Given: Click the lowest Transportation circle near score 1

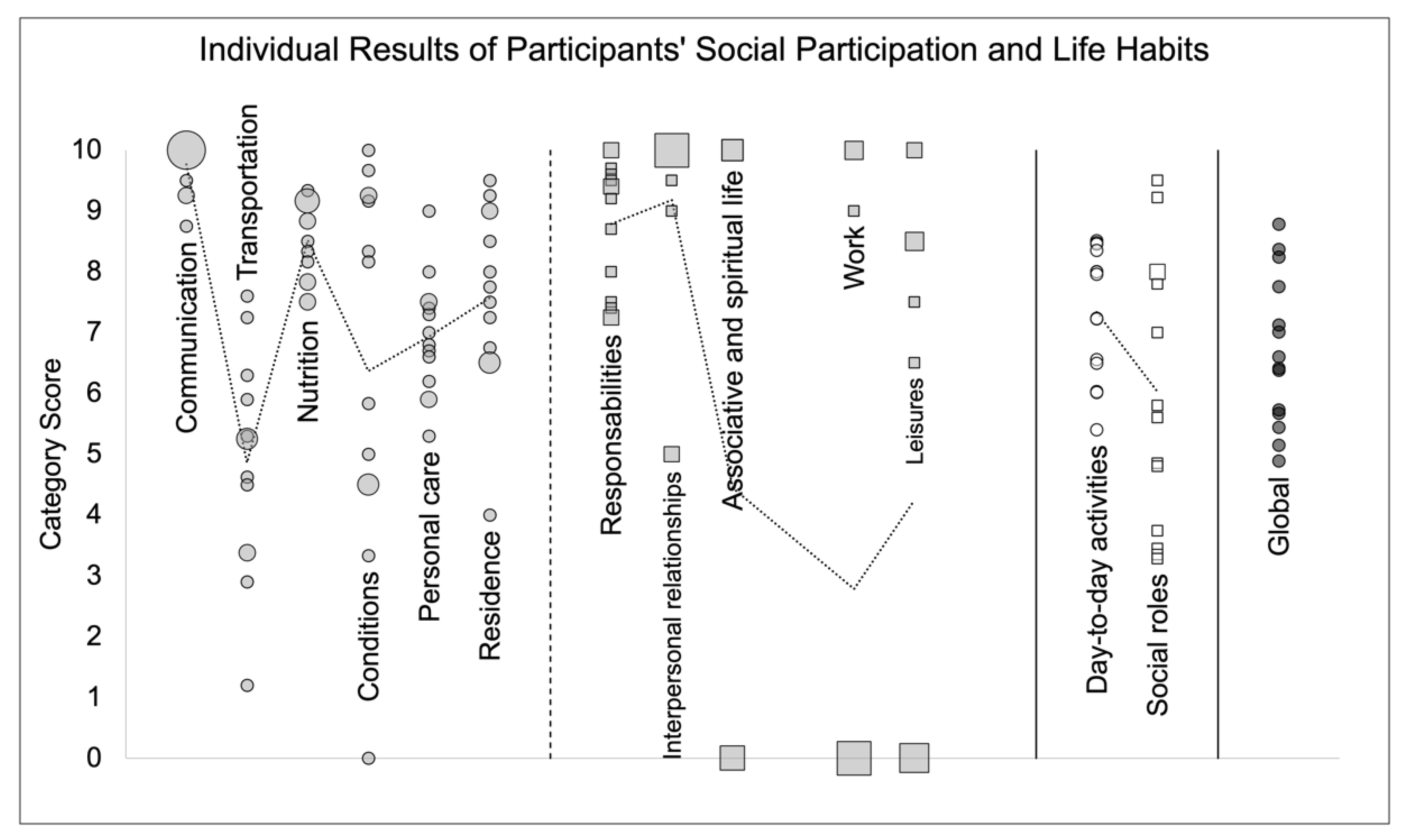Looking at the screenshot, I should (x=247, y=686).
